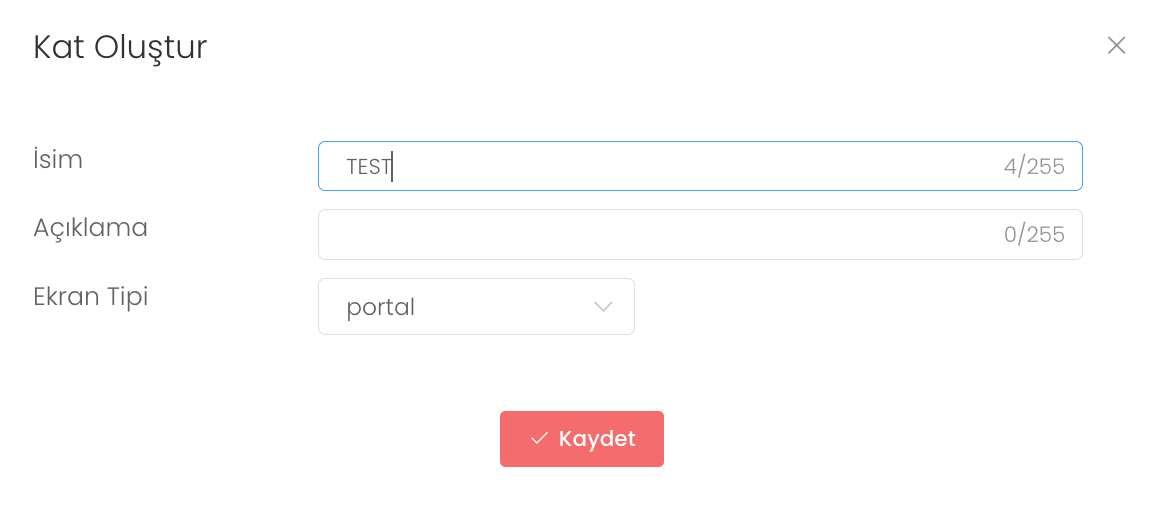
Task: Click the 'Kat Oluştur' dialog title
Action: [120, 47]
